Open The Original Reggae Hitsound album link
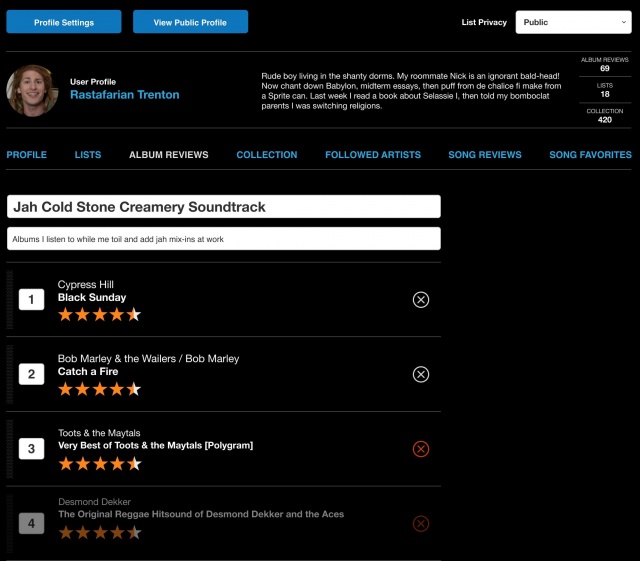This screenshot has height=561, width=640. 201,514
